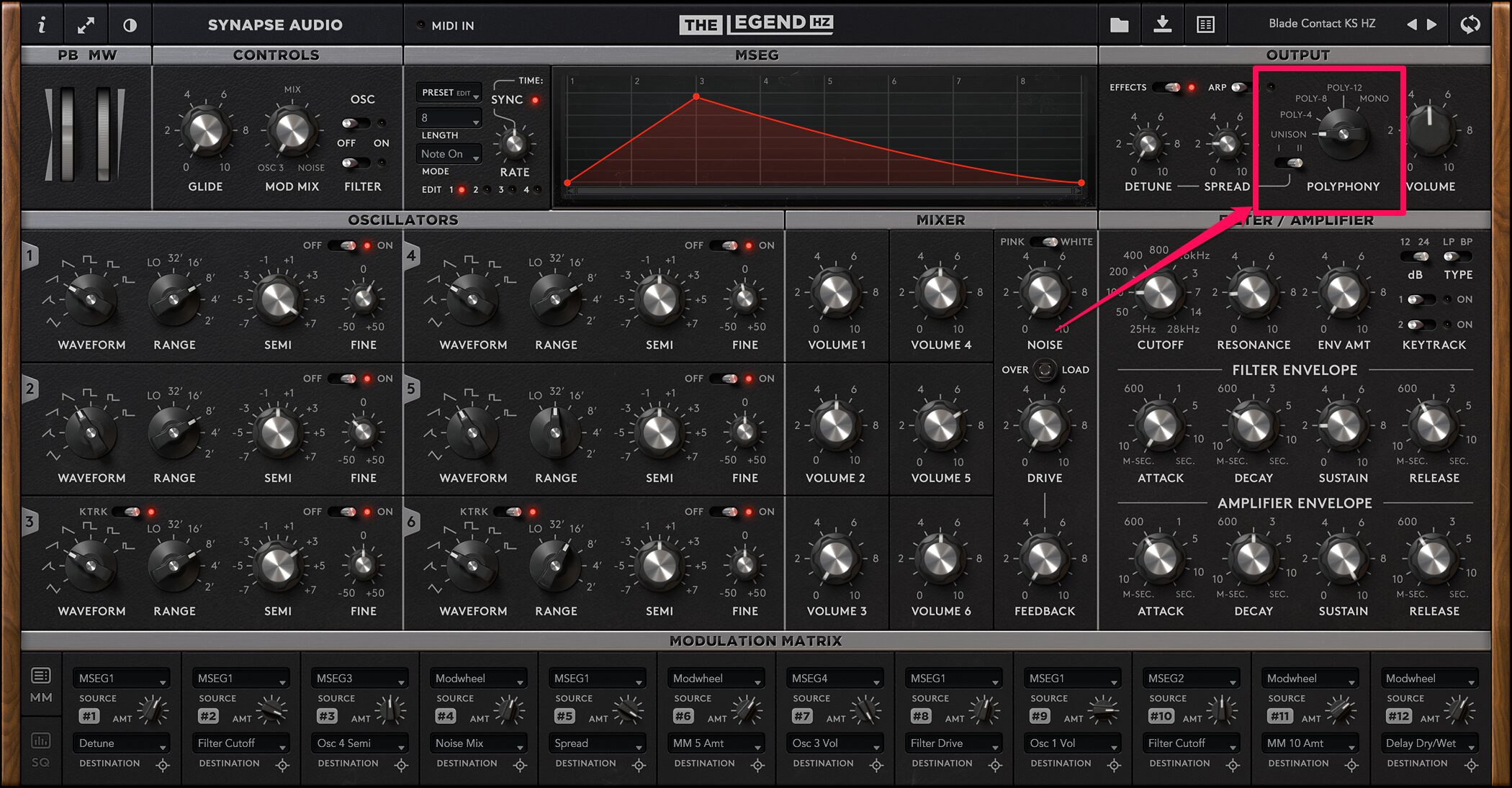
Task: Click destination target icon for slot #2
Action: (282, 765)
